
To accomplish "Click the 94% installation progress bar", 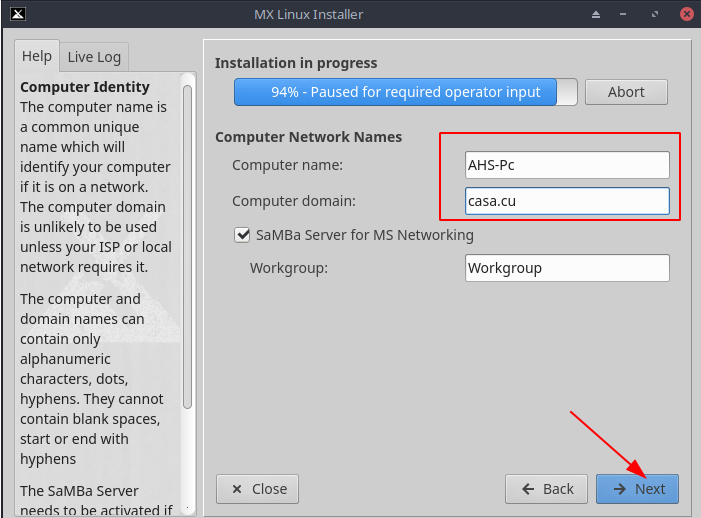I will tap(405, 92).
